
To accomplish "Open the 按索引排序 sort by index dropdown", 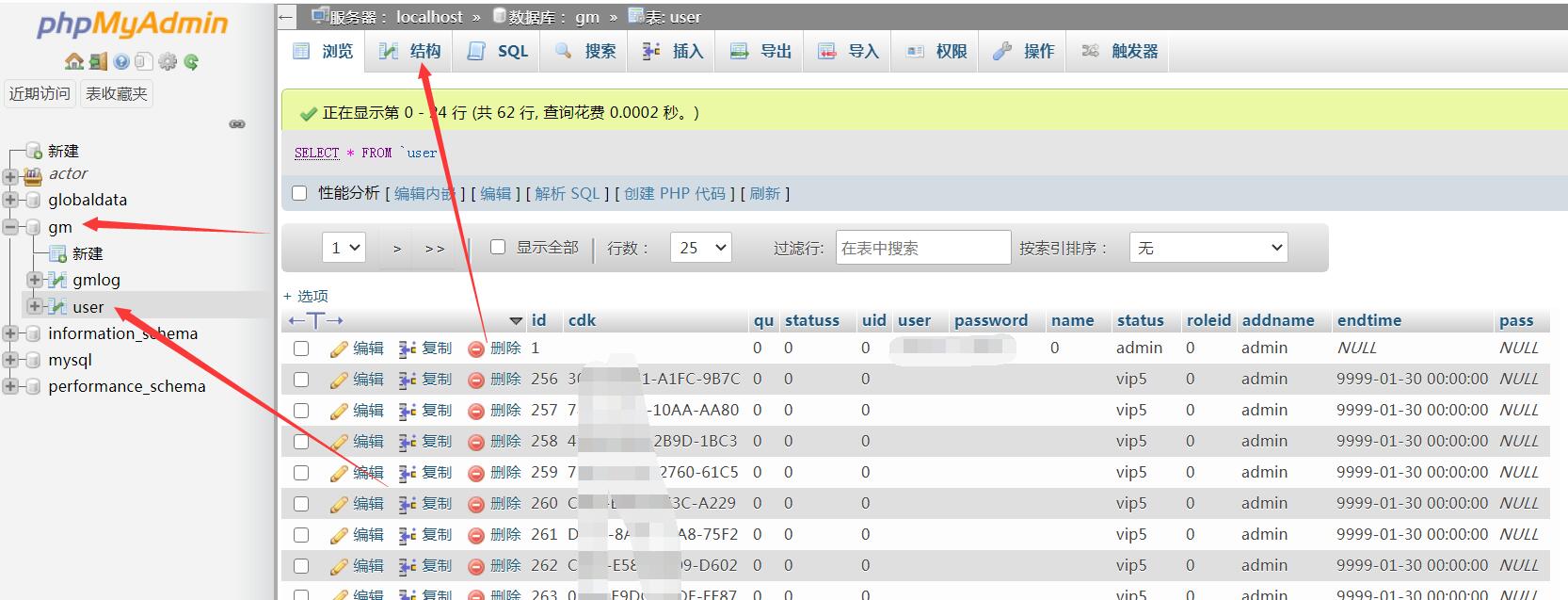I will [1208, 248].
